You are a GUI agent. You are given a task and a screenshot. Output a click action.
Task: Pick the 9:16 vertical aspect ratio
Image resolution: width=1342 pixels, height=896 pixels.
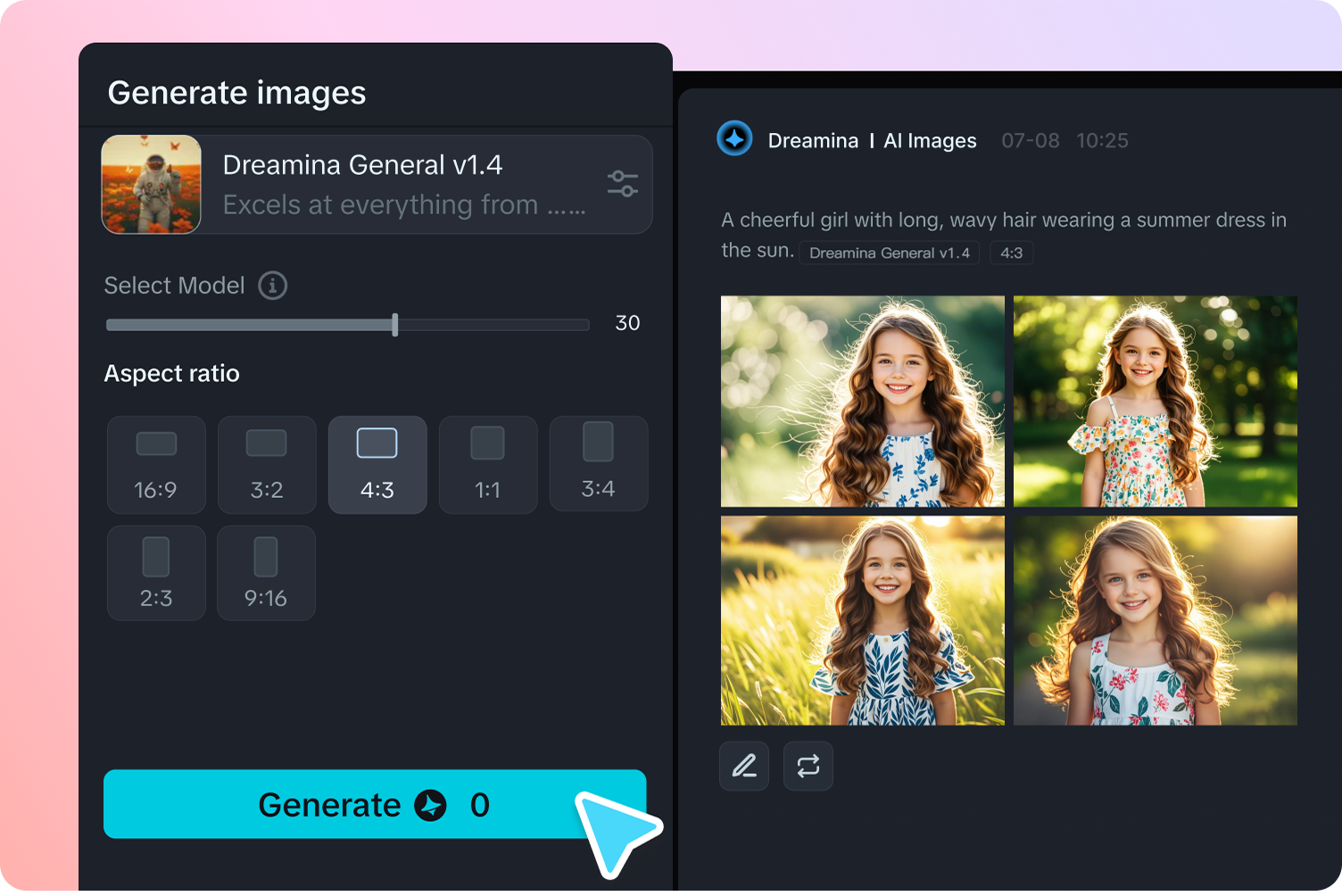click(266, 572)
